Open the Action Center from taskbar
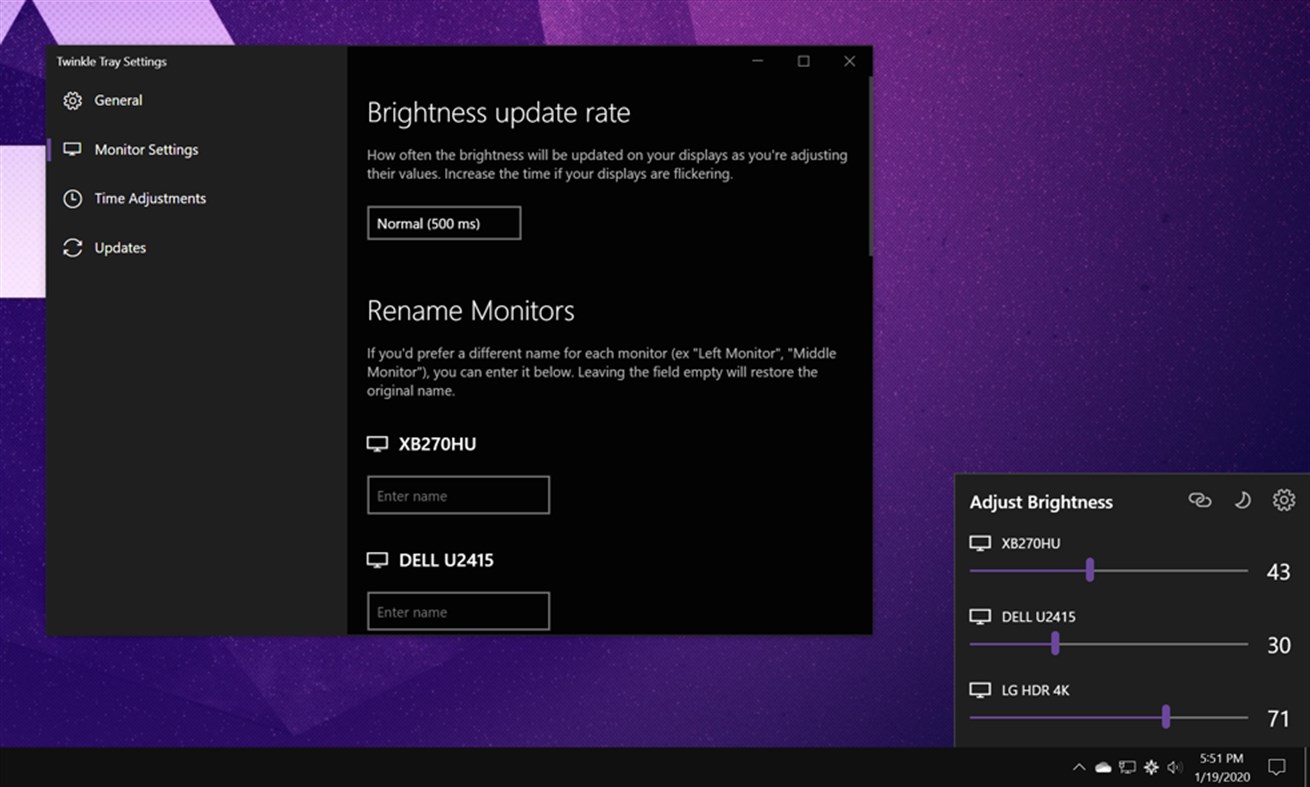Screen dimensions: 1310x787 point(1279,766)
